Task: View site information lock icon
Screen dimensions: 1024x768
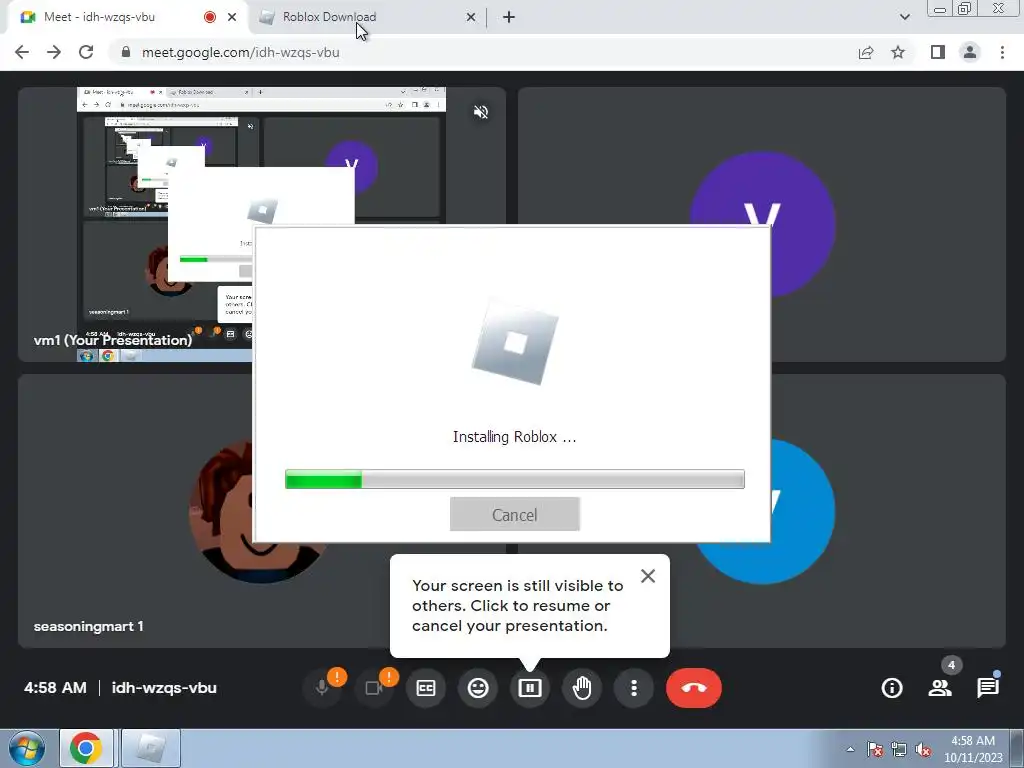Action: [126, 52]
